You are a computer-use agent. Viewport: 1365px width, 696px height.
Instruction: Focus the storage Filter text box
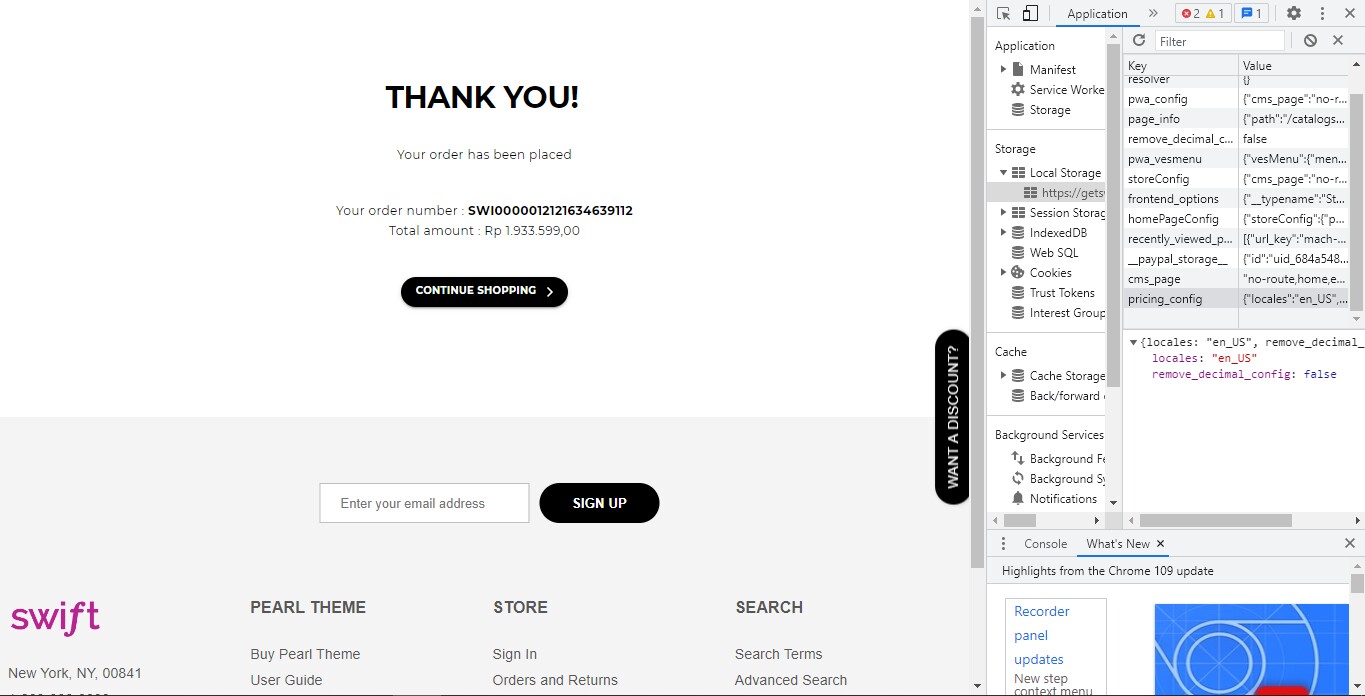[1220, 41]
